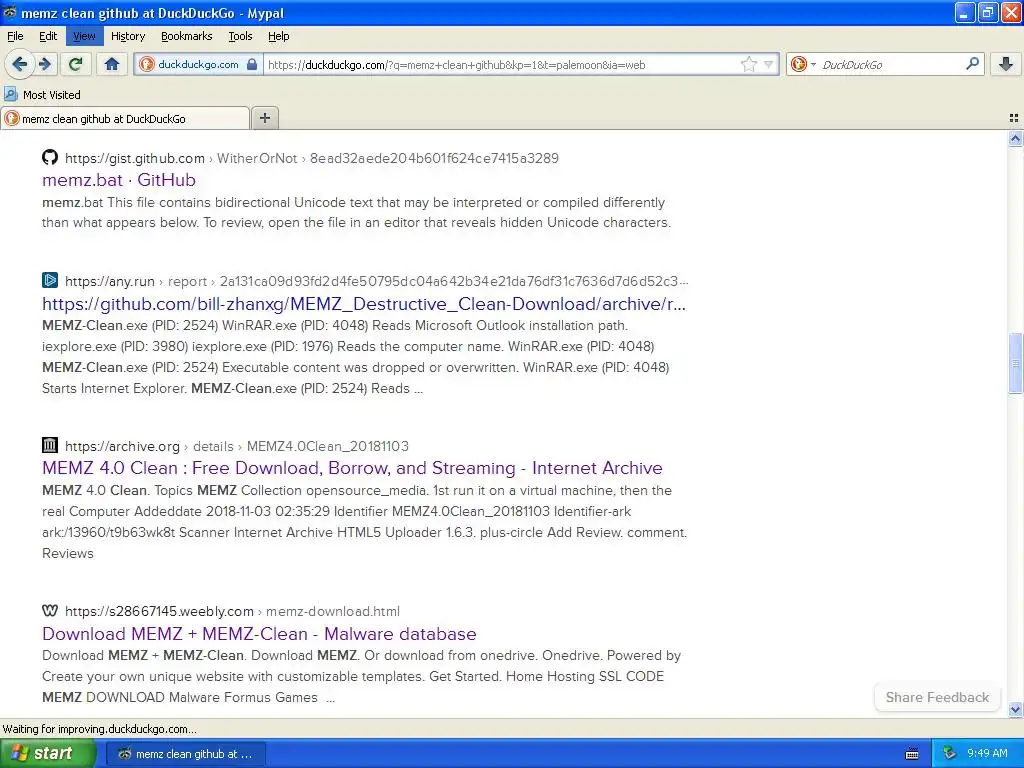Click the Share Feedback button
This screenshot has width=1024, height=768.
coord(937,697)
